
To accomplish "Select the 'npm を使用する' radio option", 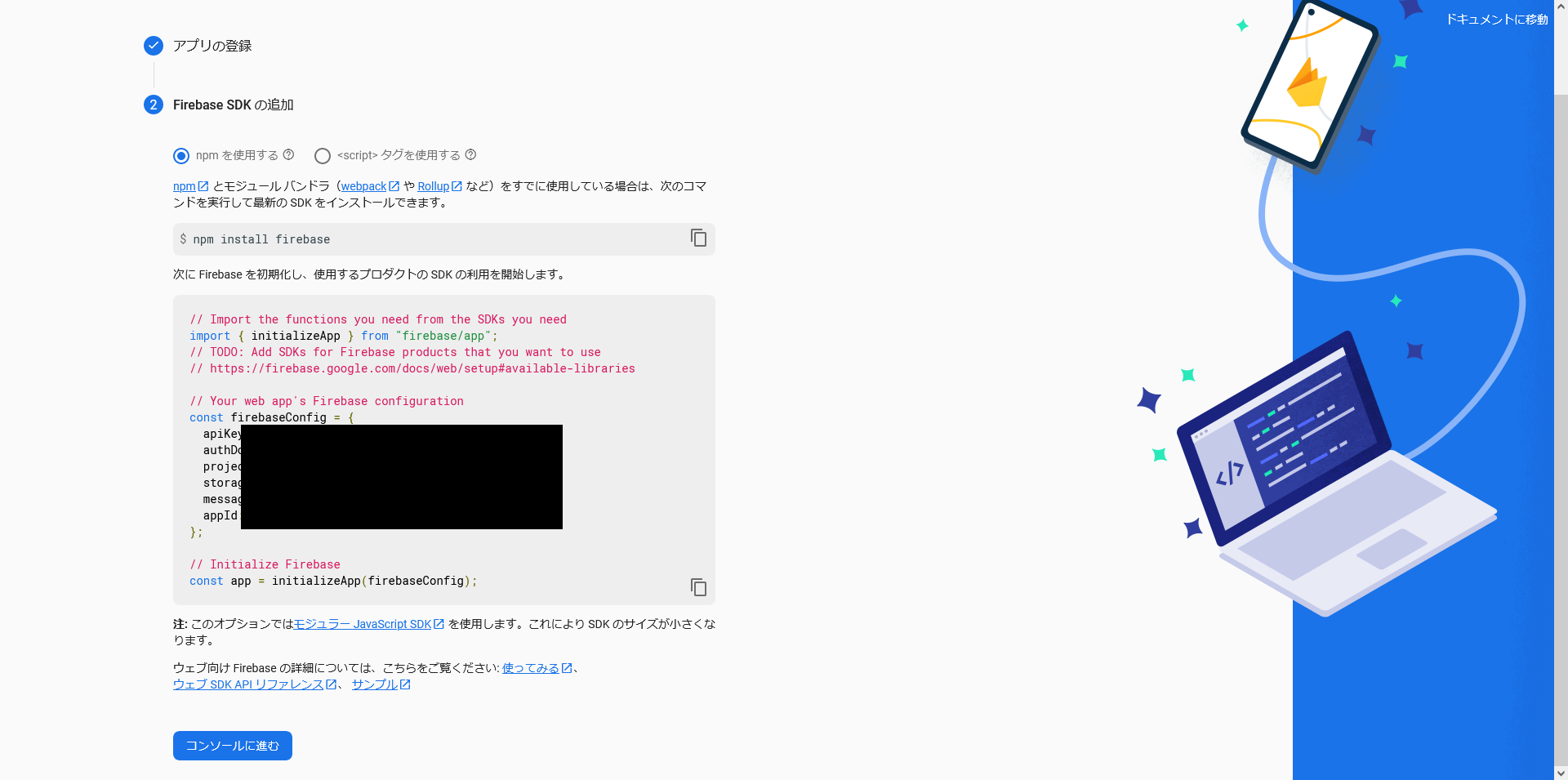I will coord(181,156).
